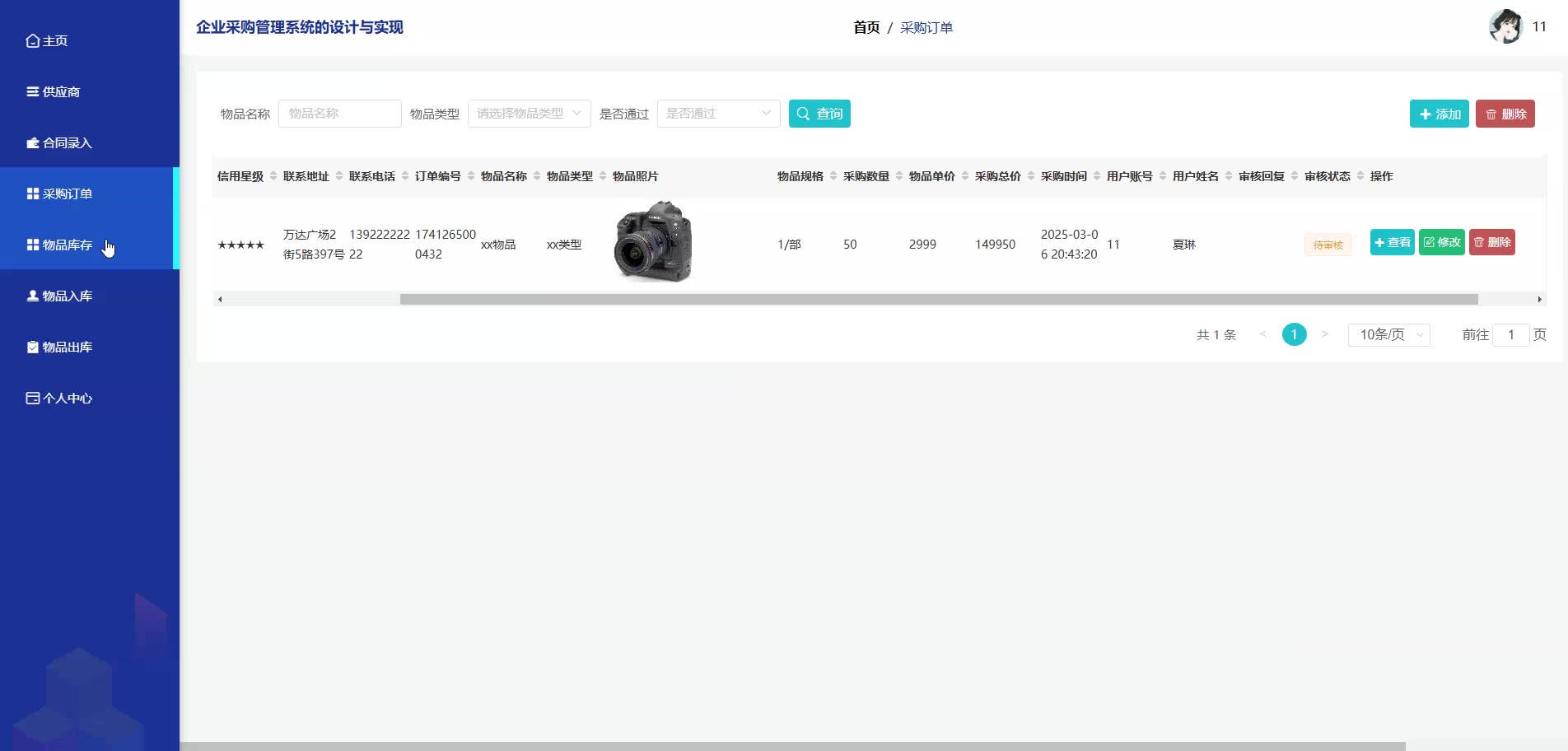The height and width of the screenshot is (751, 1568).
Task: Click the unit price 2999 cell
Action: tap(922, 245)
